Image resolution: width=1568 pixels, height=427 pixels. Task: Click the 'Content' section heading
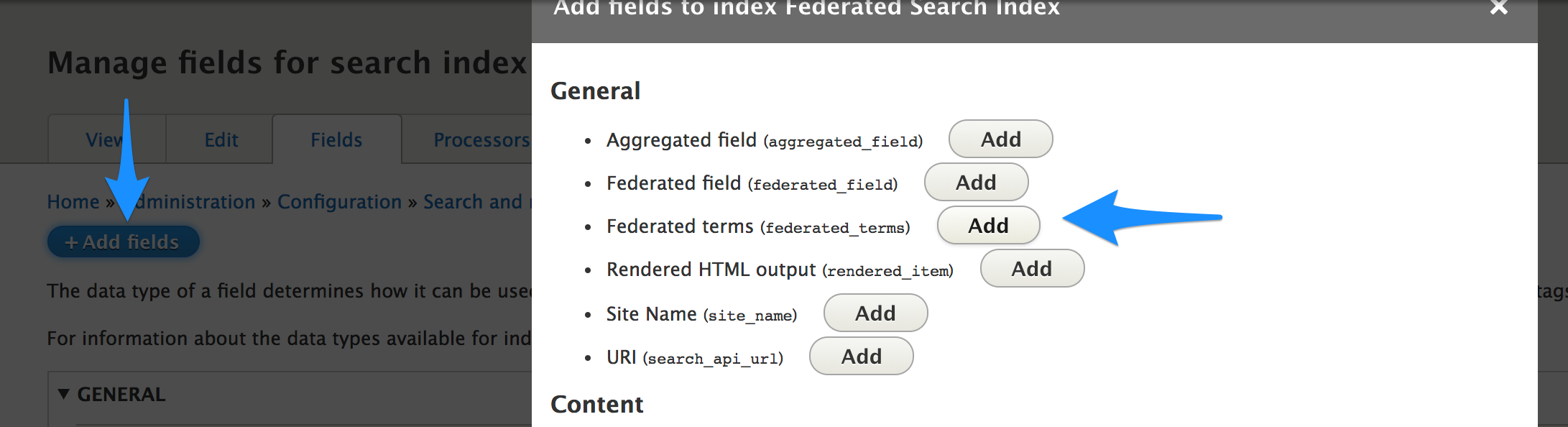tap(596, 405)
